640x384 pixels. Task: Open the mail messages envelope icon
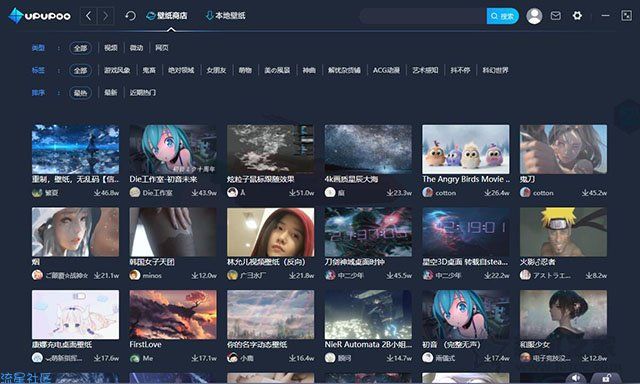point(556,16)
